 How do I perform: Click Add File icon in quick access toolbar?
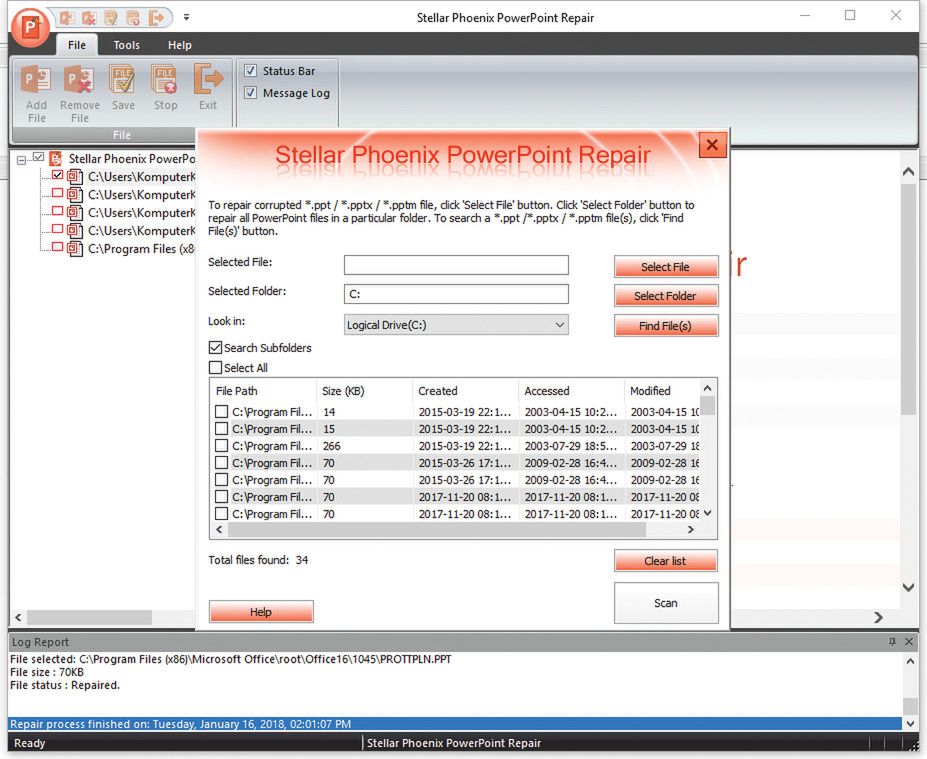67,18
